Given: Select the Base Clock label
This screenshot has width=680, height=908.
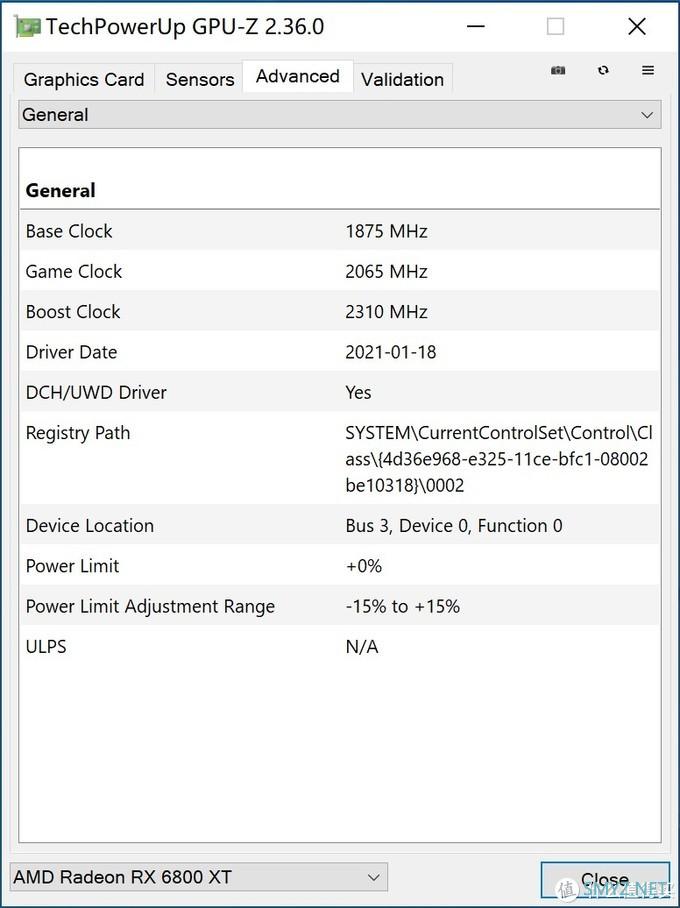Looking at the screenshot, I should coord(69,231).
